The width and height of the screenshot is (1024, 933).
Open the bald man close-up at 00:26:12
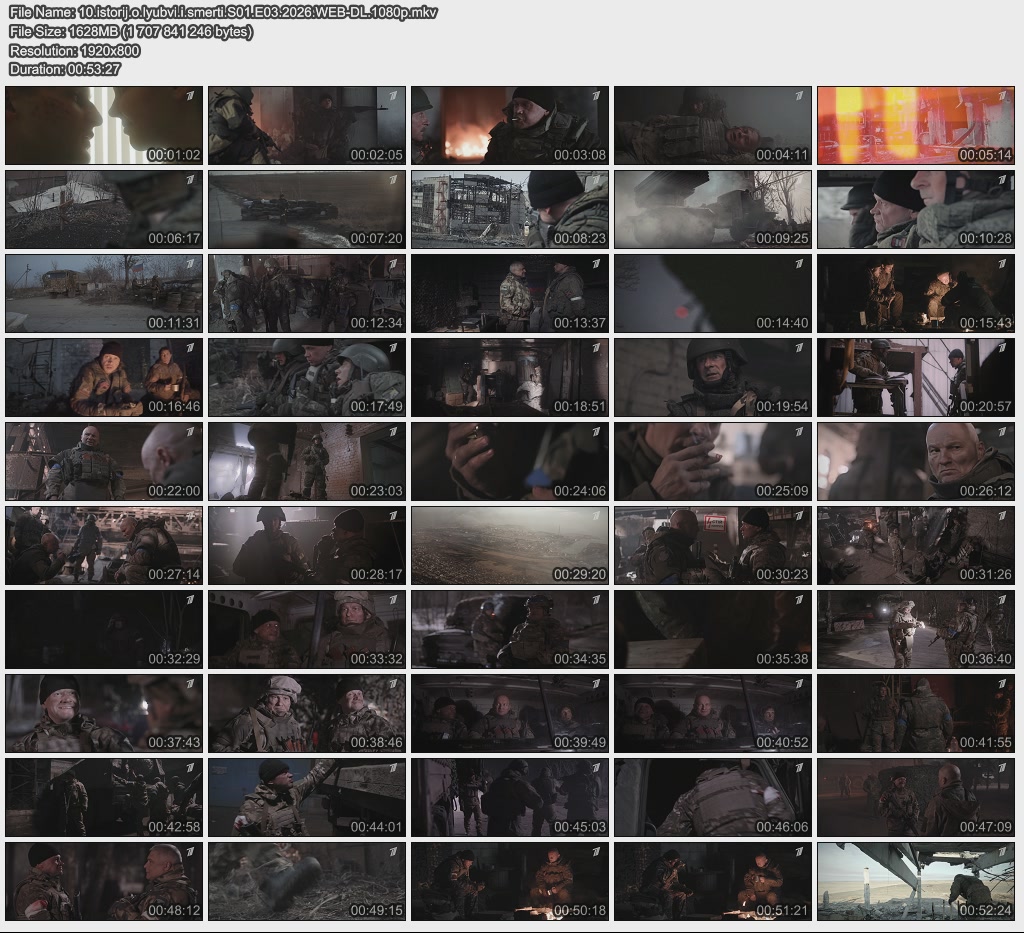[x=916, y=461]
